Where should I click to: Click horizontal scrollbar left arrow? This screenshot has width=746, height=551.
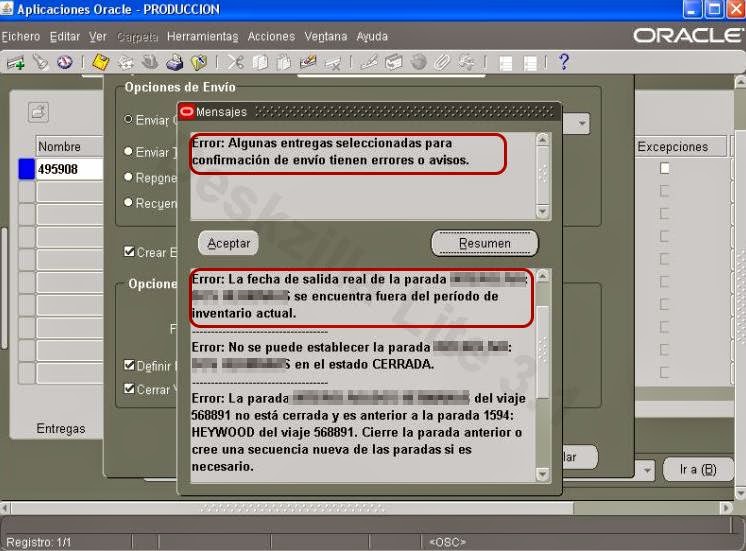(5, 508)
